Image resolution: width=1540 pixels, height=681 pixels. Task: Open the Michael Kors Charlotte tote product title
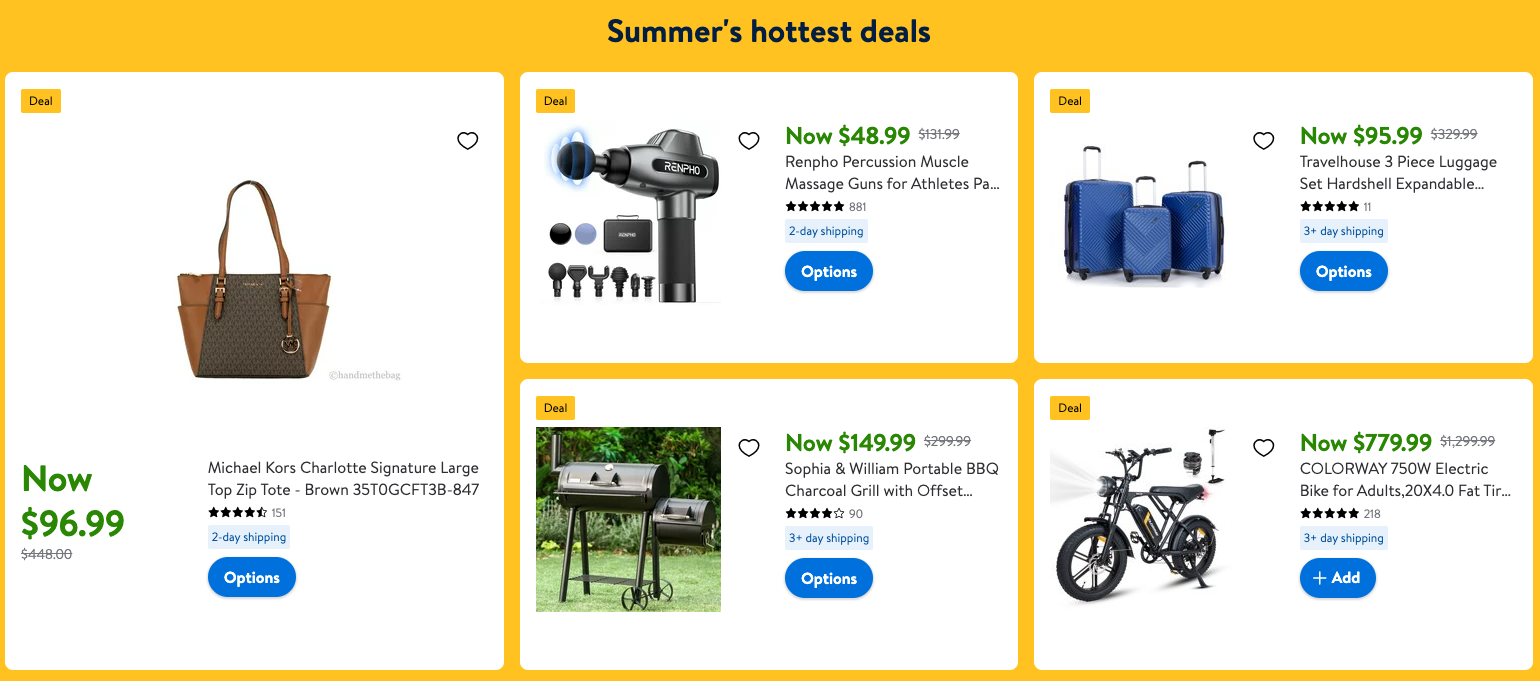coord(342,478)
